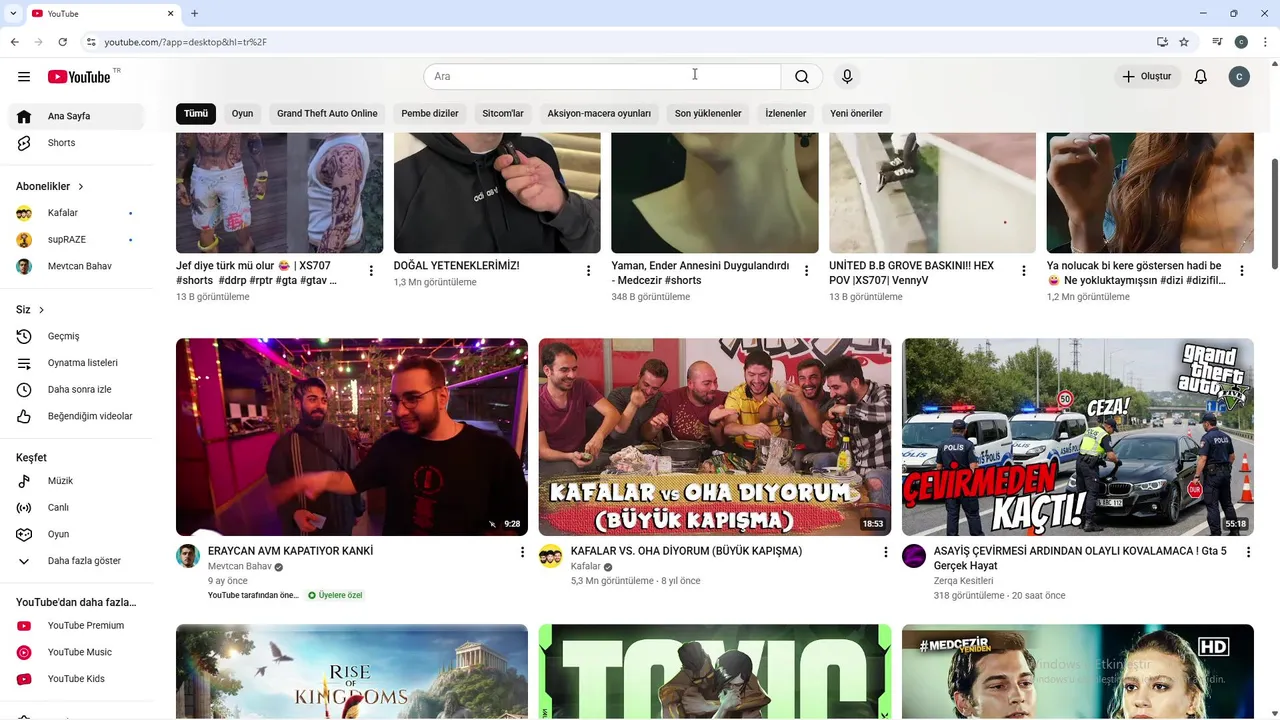Select Aksiyon-macera oyunları chip
The width and height of the screenshot is (1280, 720).
click(599, 113)
